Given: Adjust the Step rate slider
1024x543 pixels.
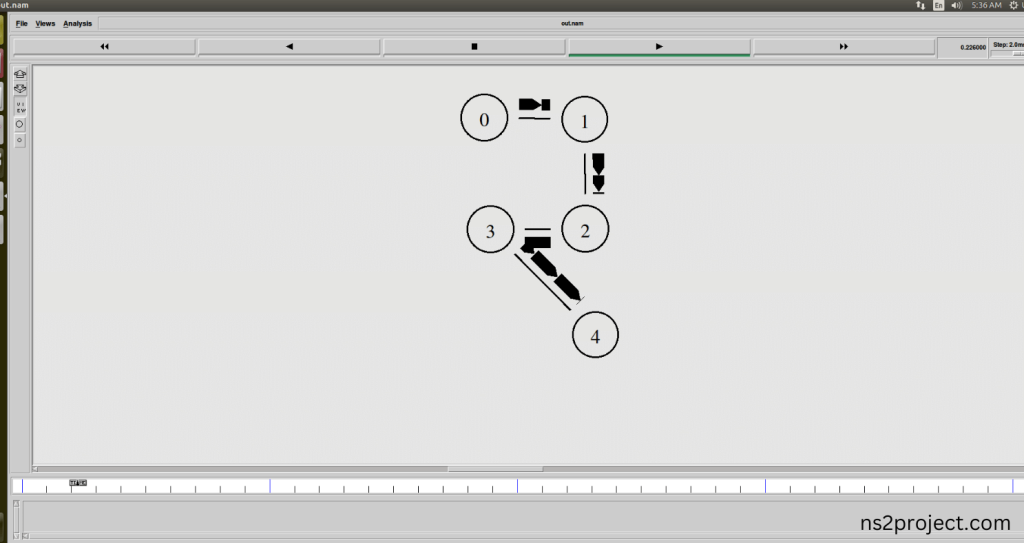Looking at the screenshot, I should [1008, 54].
